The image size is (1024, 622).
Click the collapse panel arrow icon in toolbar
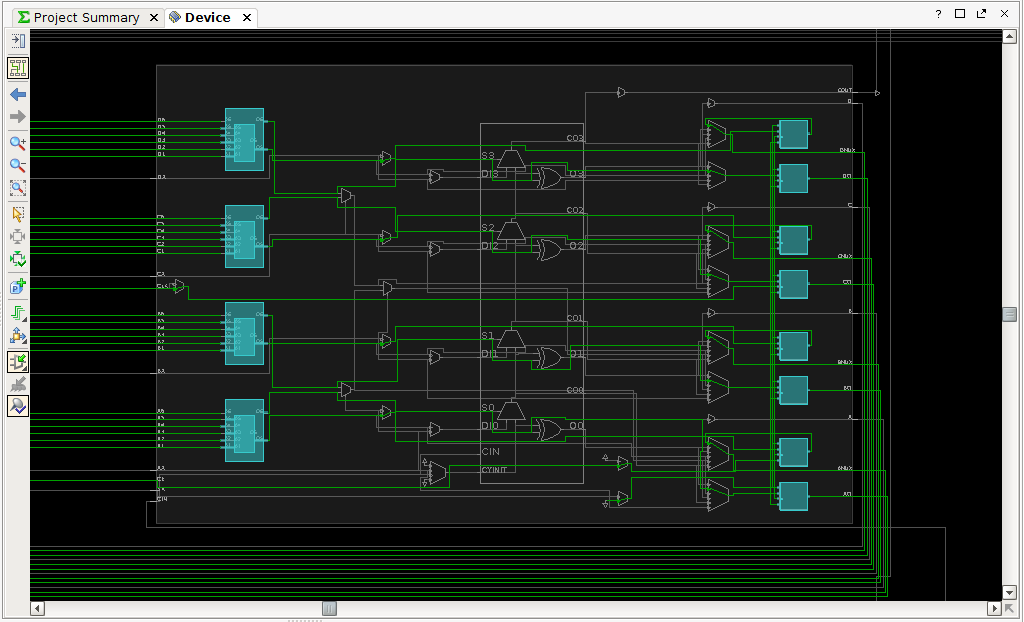[18, 41]
